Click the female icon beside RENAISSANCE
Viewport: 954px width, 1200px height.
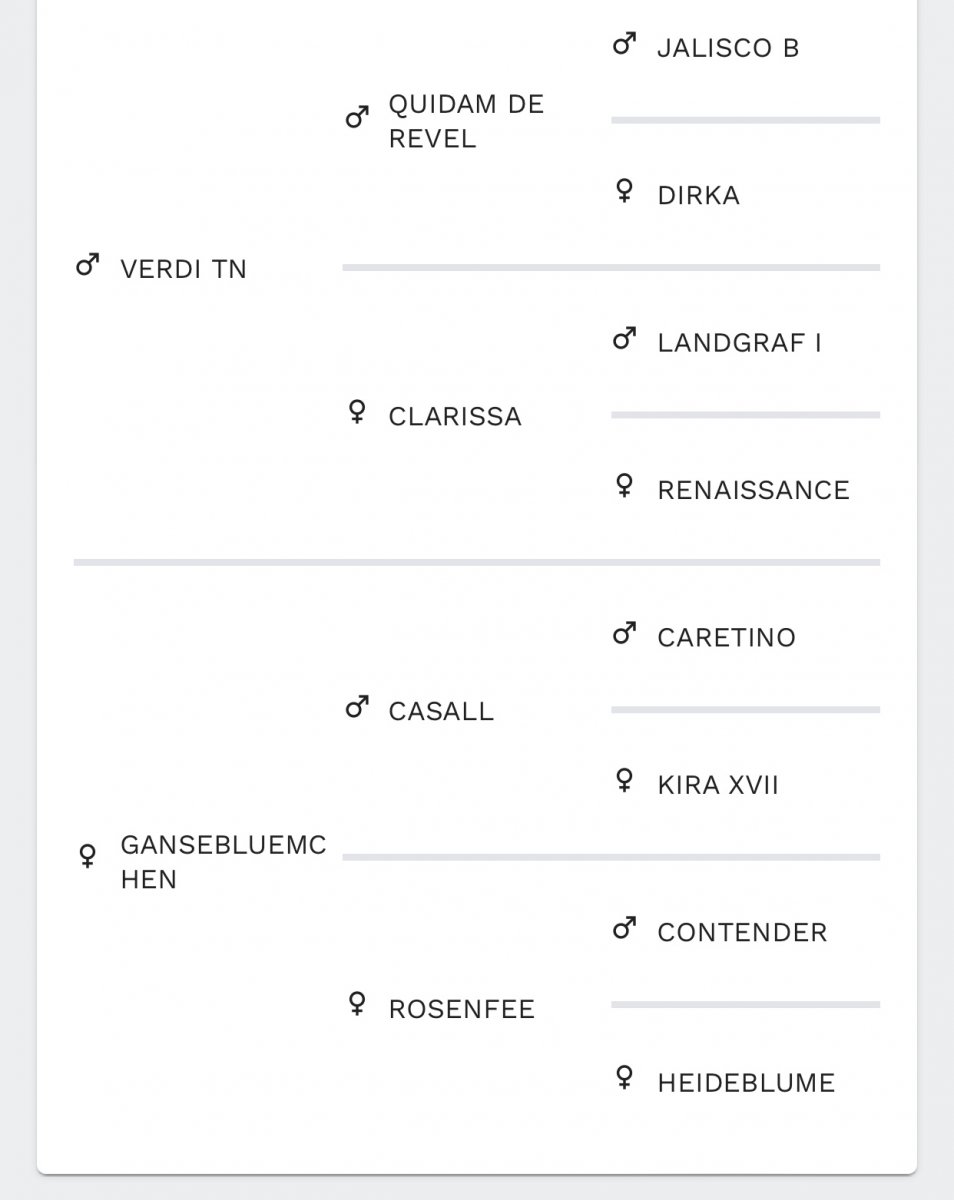[x=624, y=487]
